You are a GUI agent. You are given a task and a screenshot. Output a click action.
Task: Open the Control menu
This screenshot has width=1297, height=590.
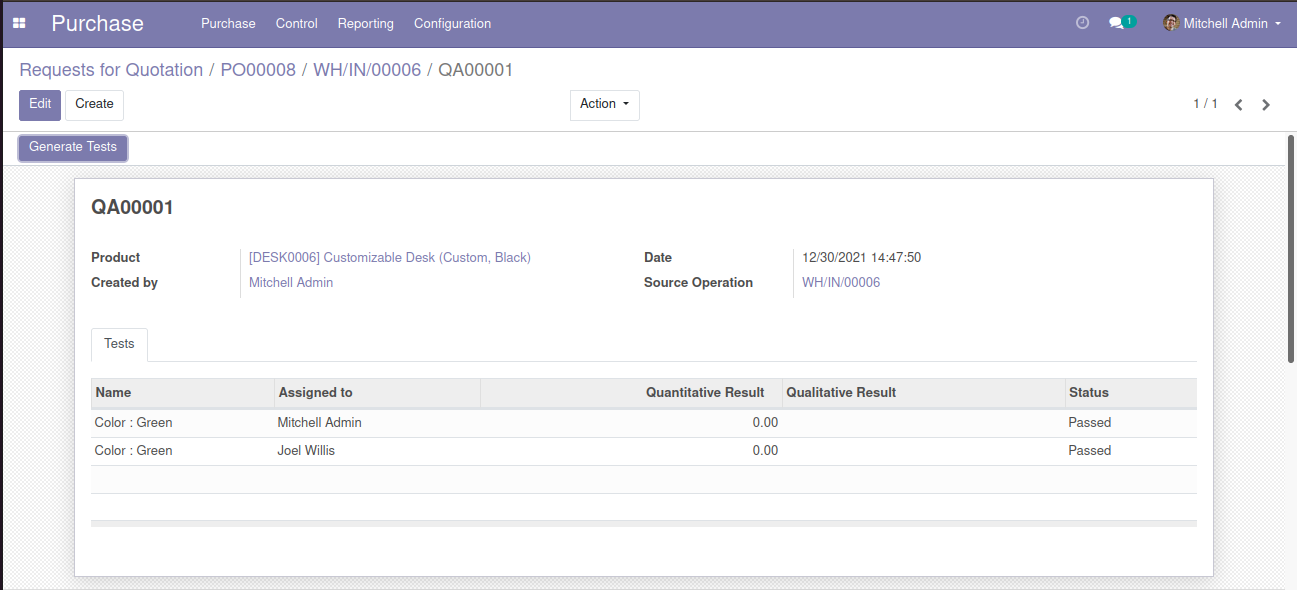pos(297,23)
